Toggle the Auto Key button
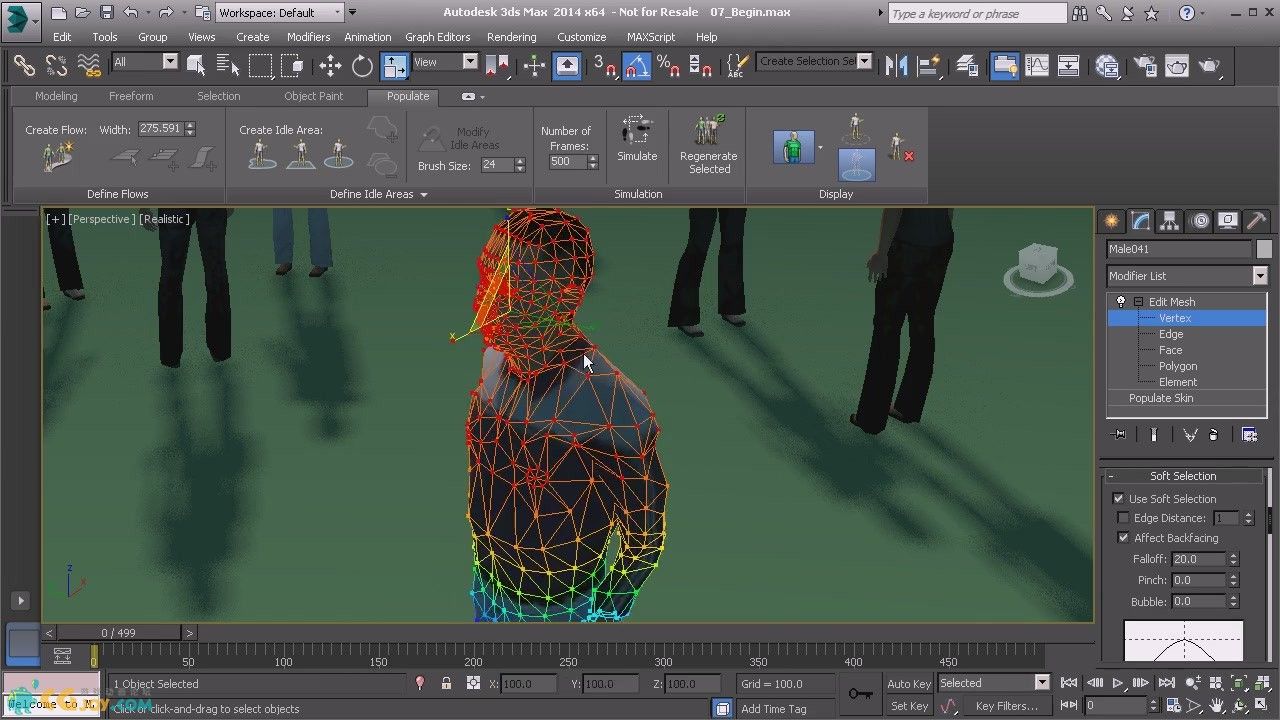 [908, 683]
